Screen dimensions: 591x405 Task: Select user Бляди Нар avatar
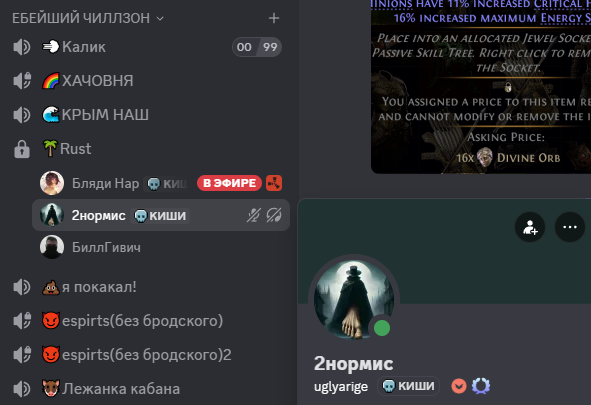52,183
